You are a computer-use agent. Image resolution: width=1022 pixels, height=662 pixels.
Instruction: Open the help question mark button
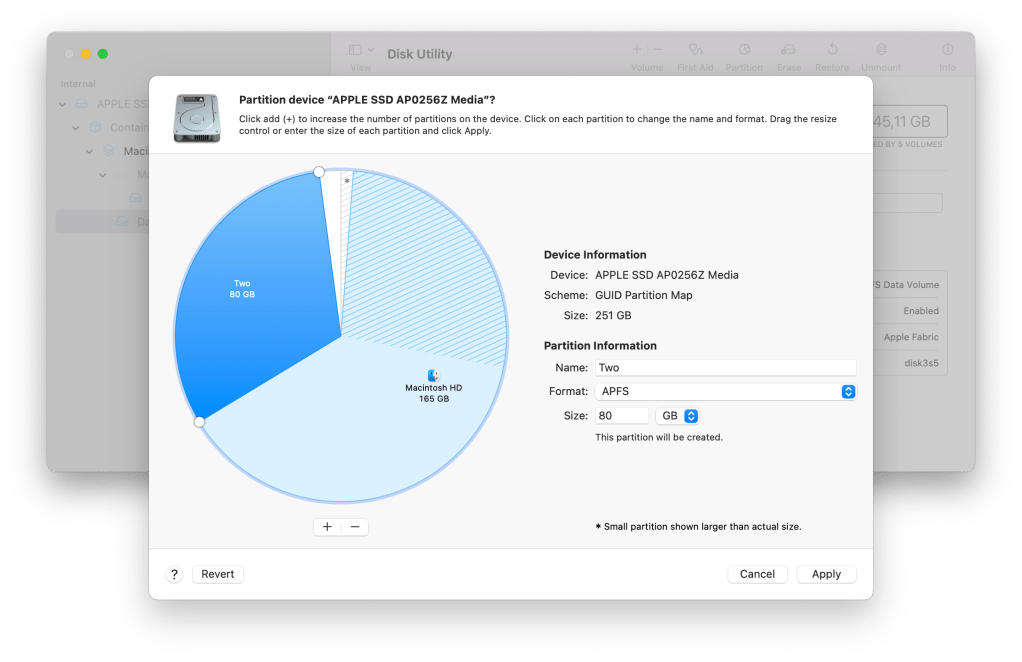tap(174, 574)
